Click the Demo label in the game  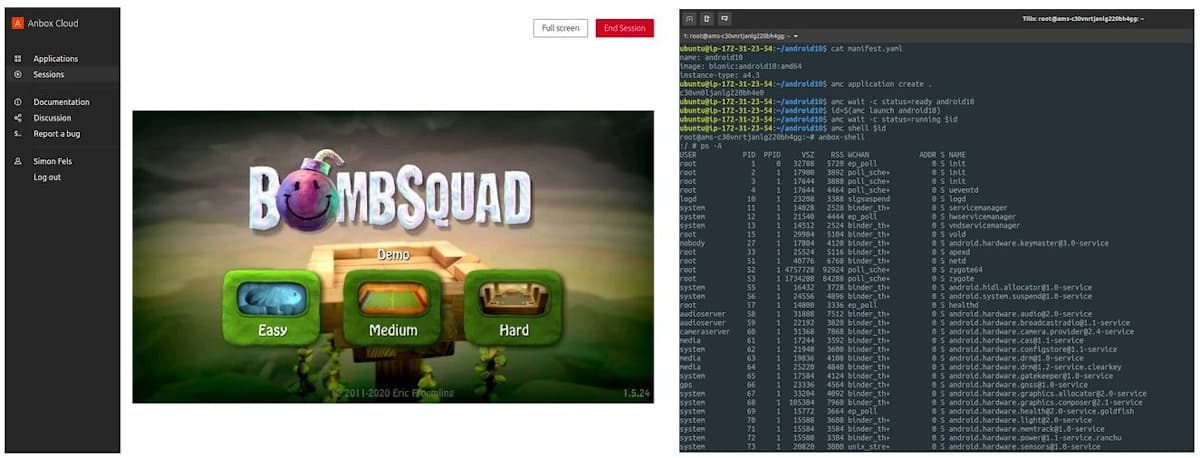[x=393, y=255]
